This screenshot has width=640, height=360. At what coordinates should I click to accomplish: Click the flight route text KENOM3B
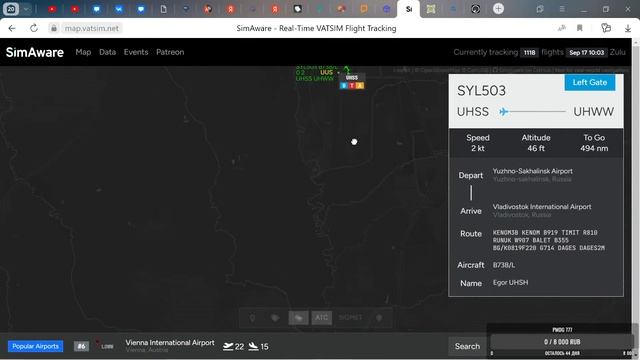549,240
